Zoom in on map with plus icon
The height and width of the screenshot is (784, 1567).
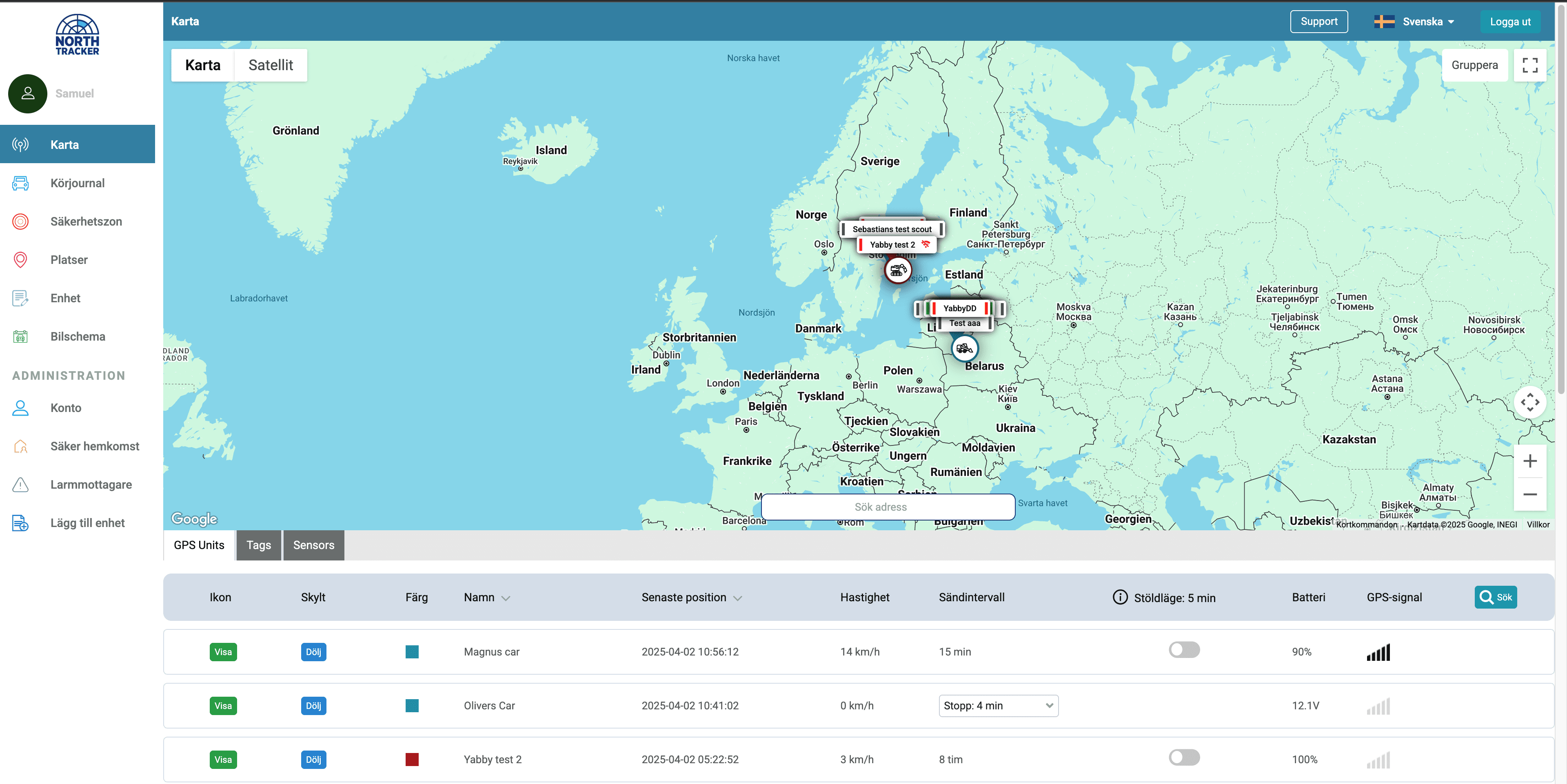[x=1529, y=461]
